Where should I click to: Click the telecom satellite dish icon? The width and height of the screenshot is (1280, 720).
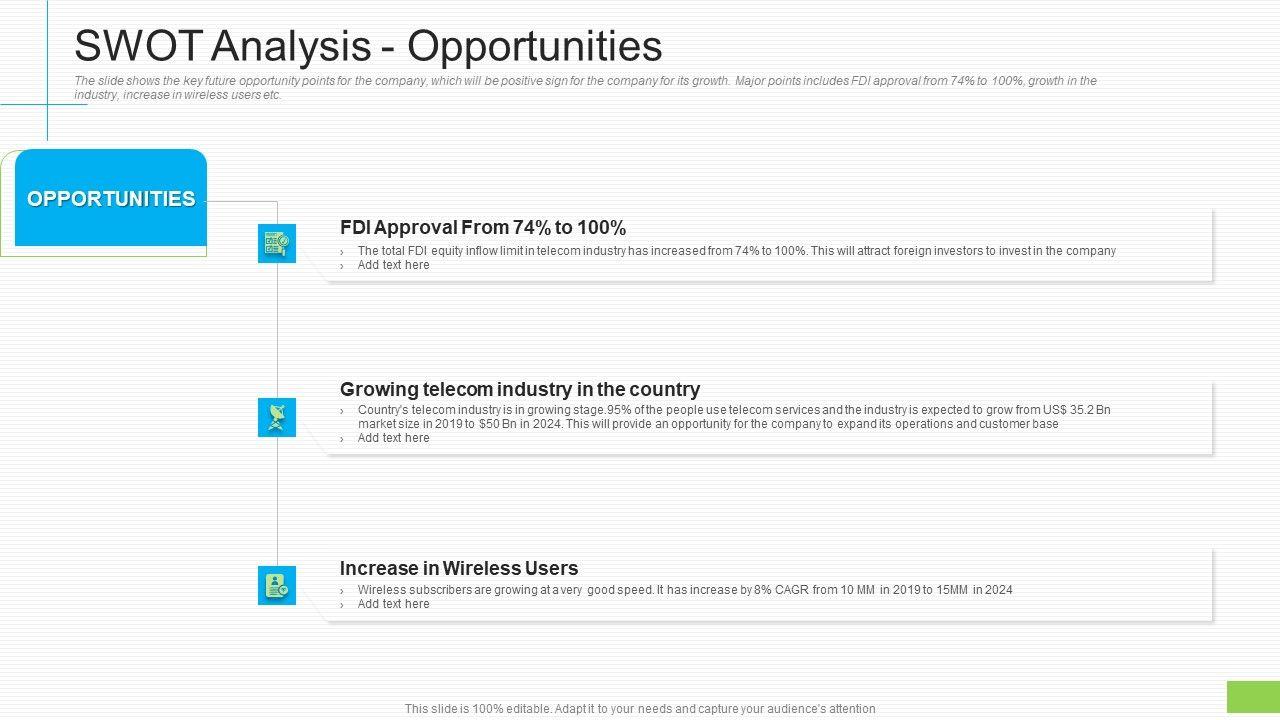click(277, 417)
